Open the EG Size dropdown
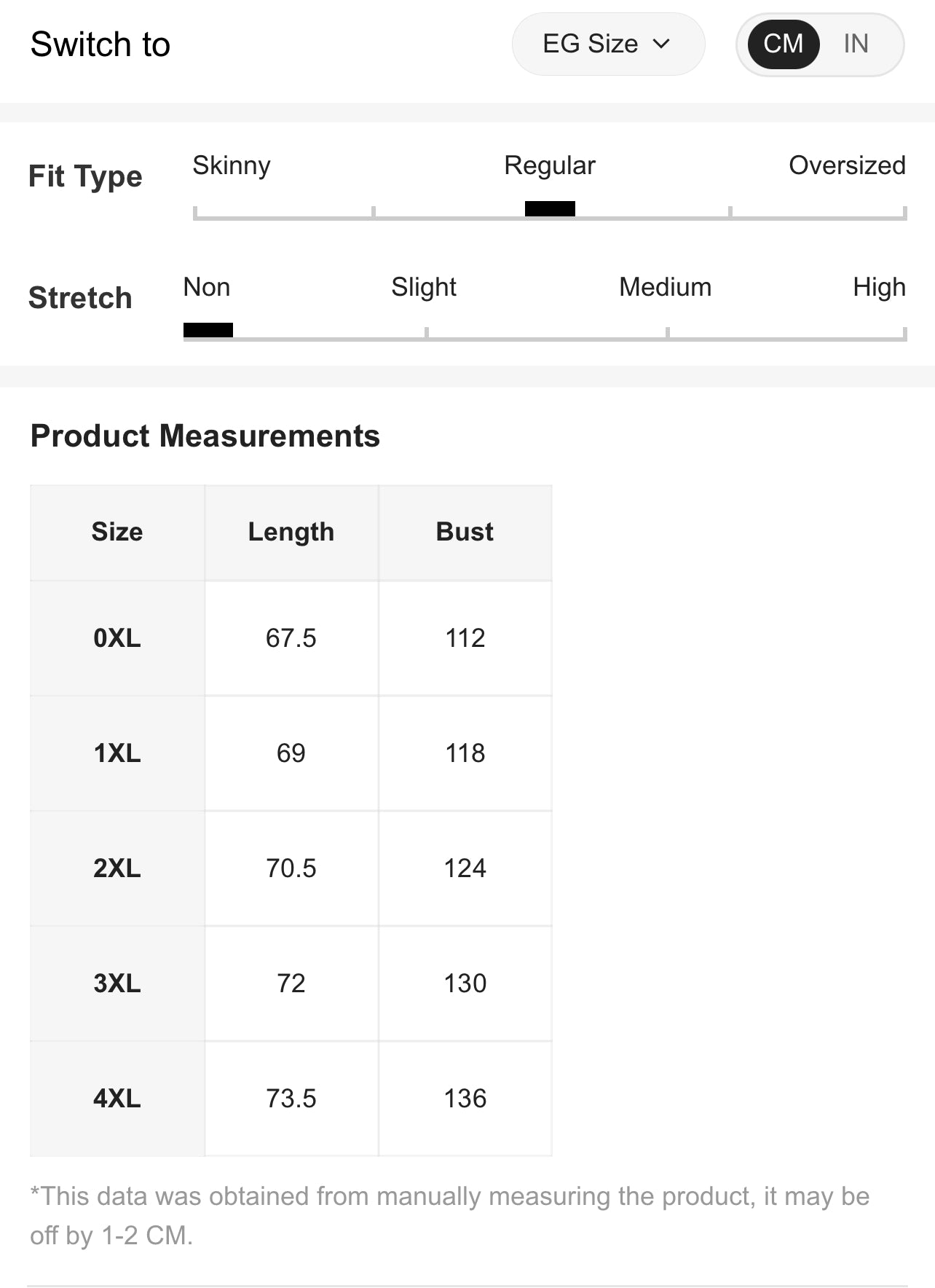The height and width of the screenshot is (1288, 935). (x=607, y=44)
